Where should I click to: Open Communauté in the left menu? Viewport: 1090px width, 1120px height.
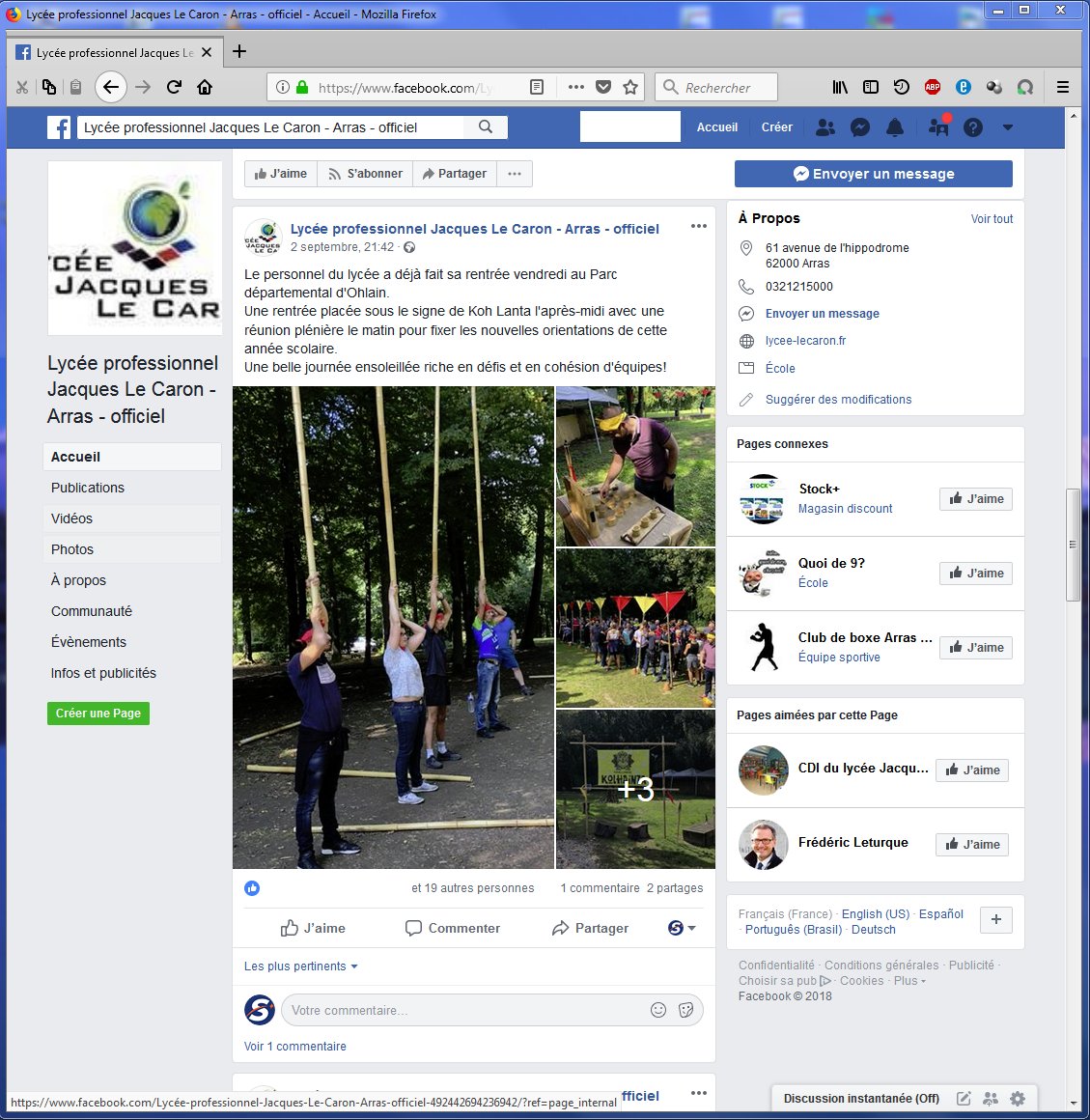tap(132, 611)
